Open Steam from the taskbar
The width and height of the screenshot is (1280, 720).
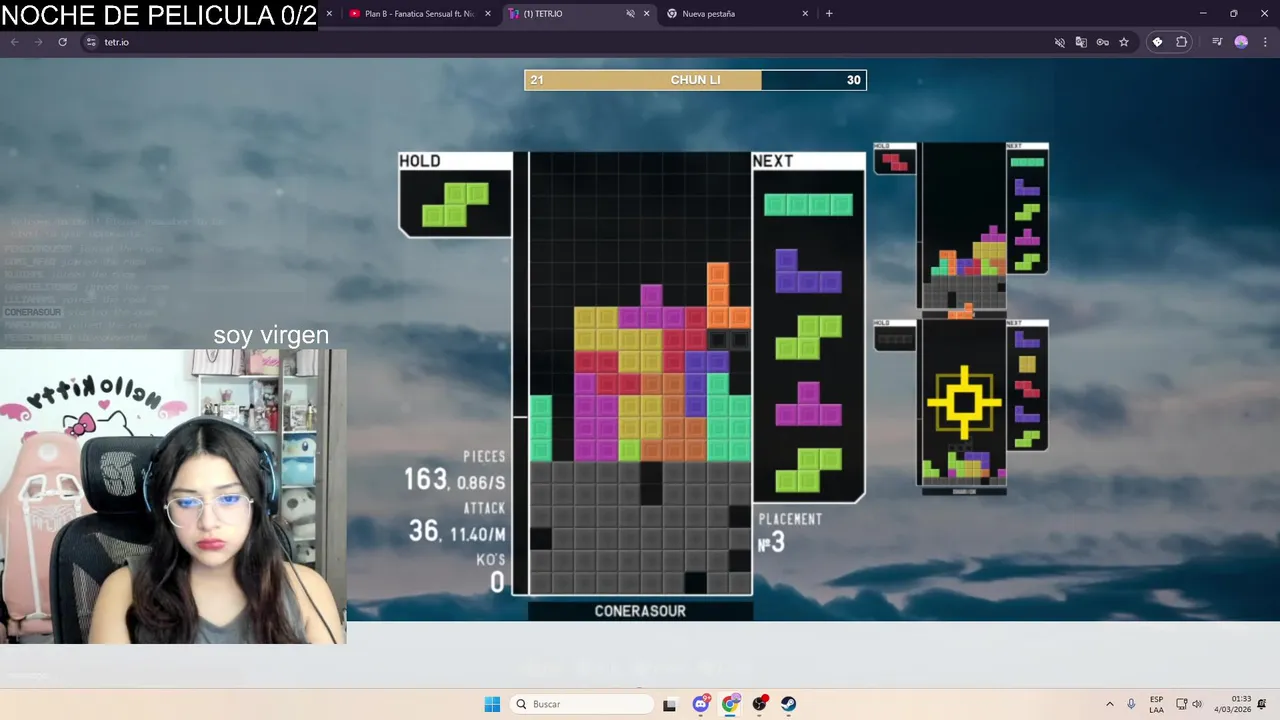click(x=788, y=704)
